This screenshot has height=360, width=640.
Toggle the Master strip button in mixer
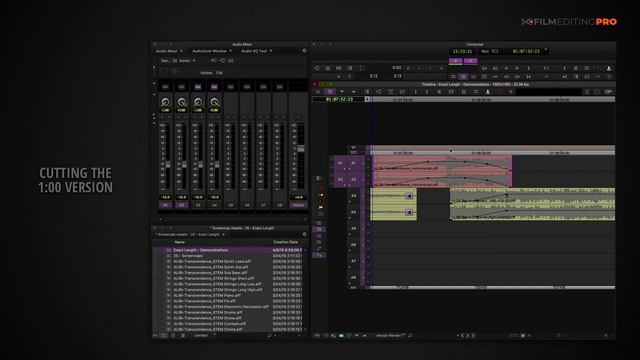coord(298,205)
